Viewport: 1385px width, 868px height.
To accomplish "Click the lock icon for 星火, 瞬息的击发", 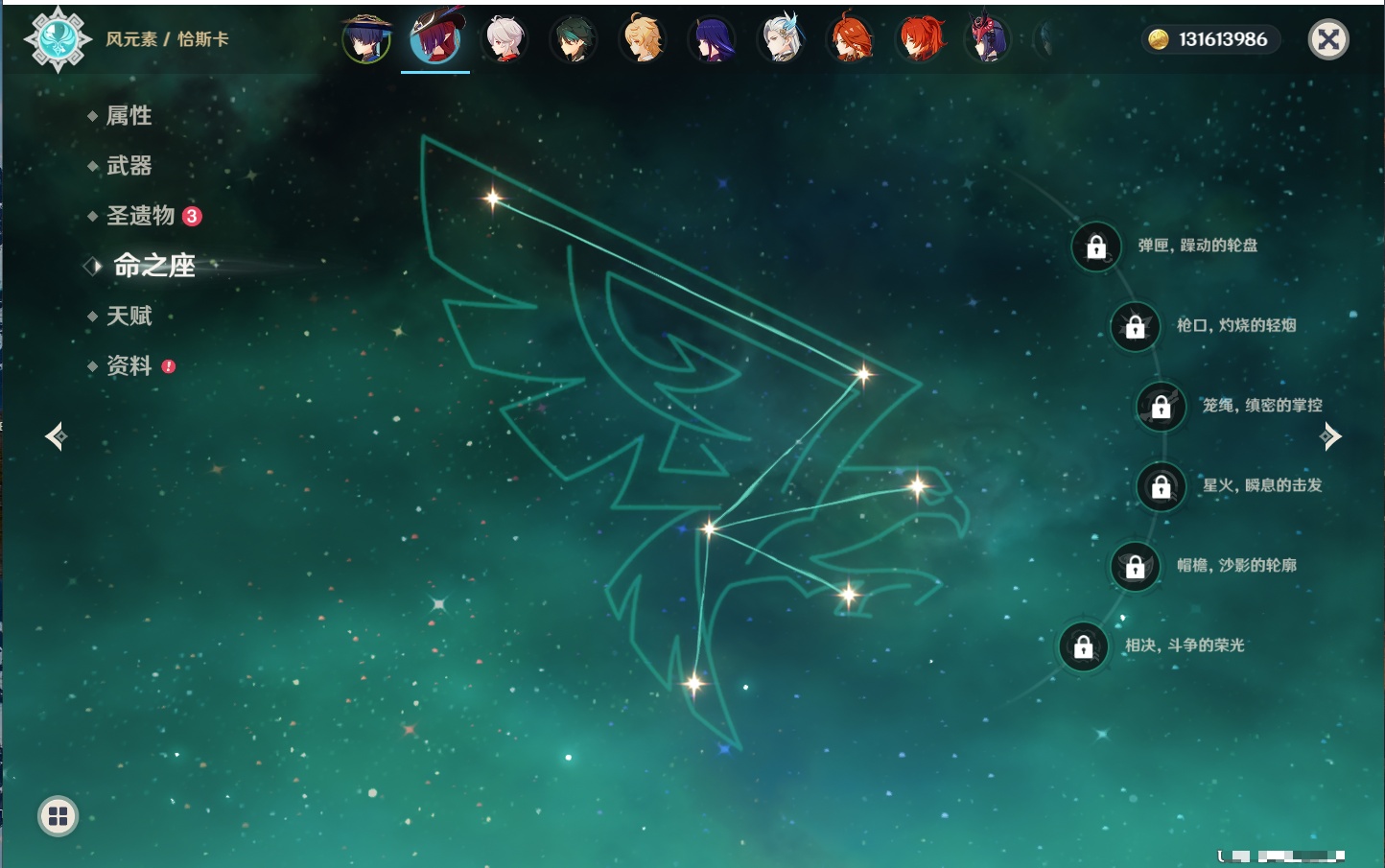I will 1162,487.
